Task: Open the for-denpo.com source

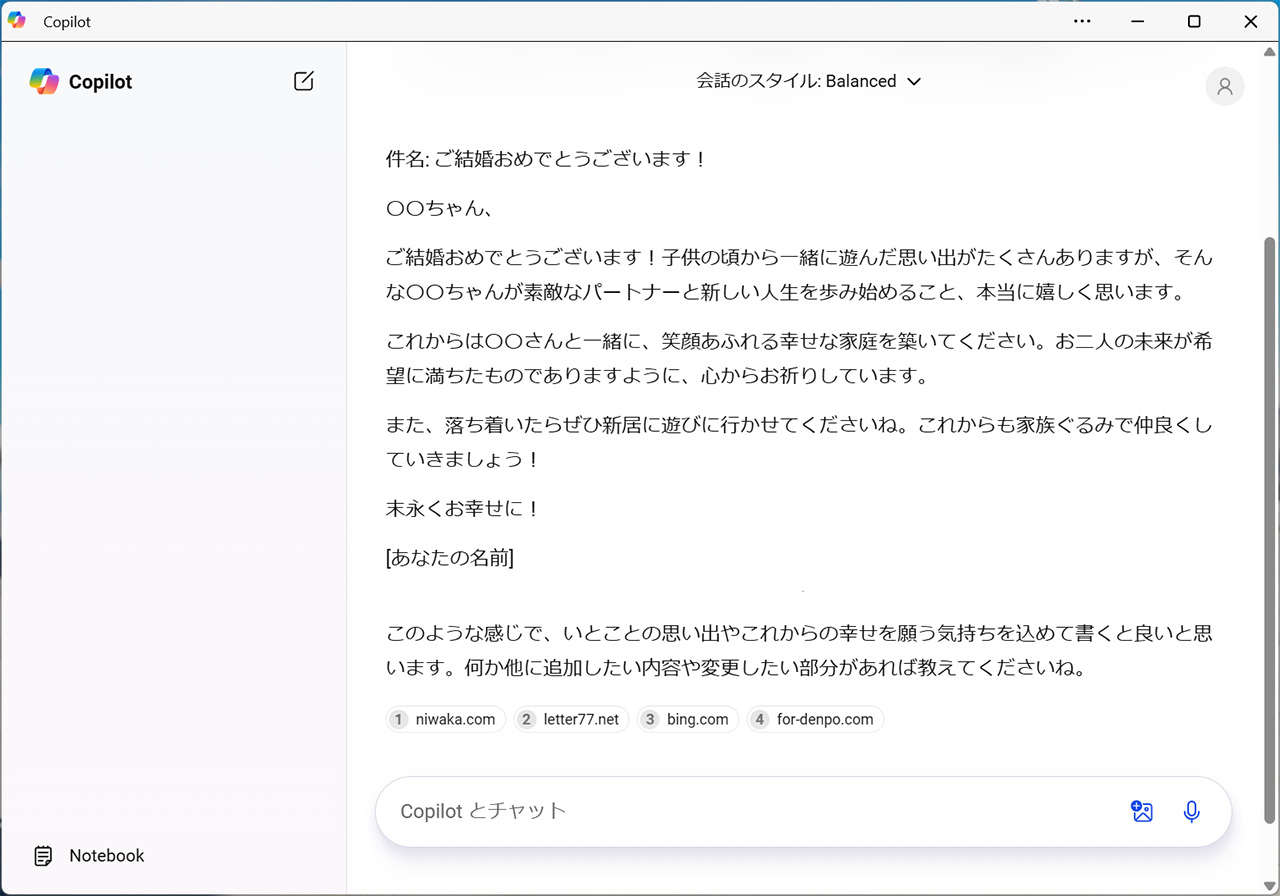Action: point(815,719)
